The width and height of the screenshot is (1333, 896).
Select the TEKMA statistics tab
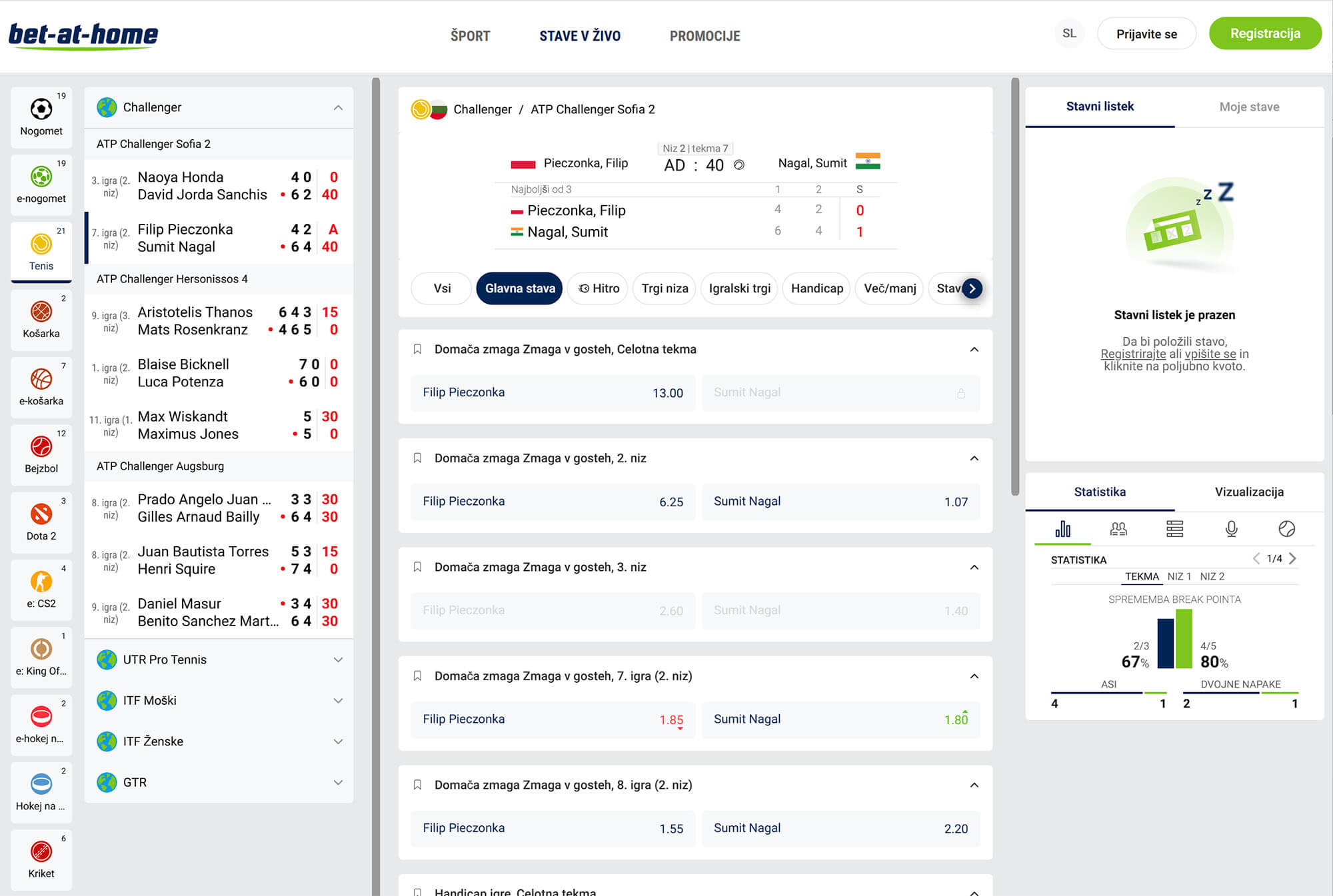[x=1142, y=576]
